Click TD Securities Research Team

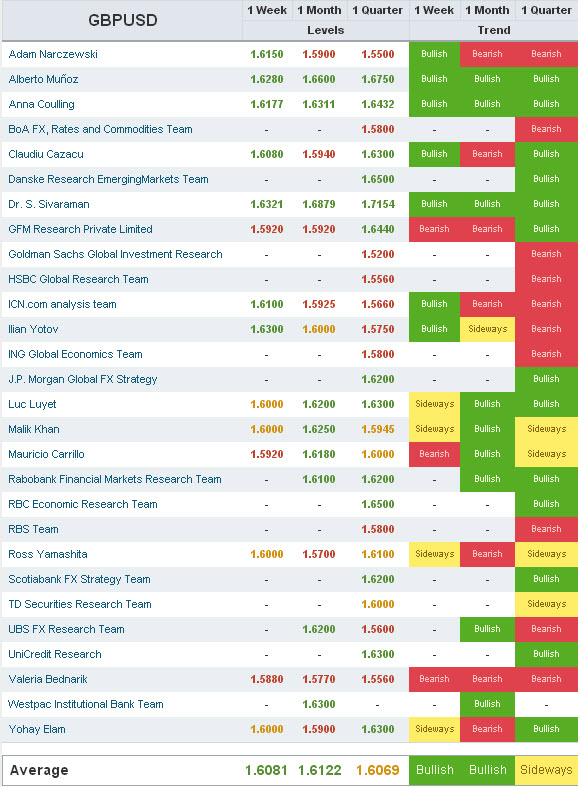tap(80, 604)
